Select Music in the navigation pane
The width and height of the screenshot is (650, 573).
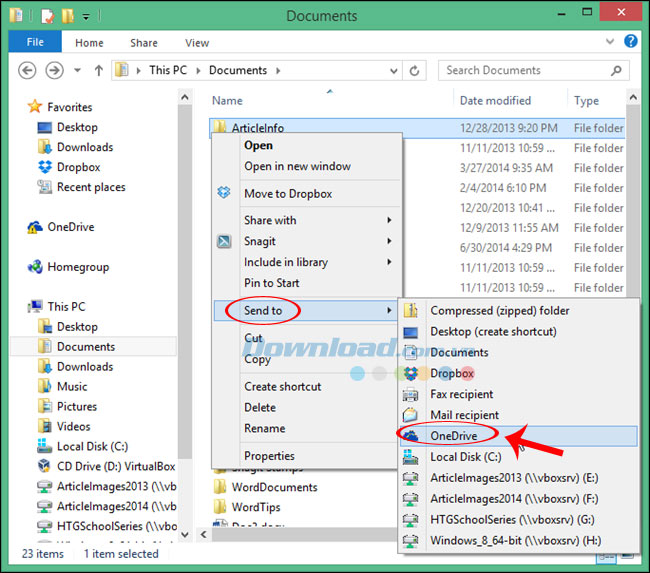(72, 386)
